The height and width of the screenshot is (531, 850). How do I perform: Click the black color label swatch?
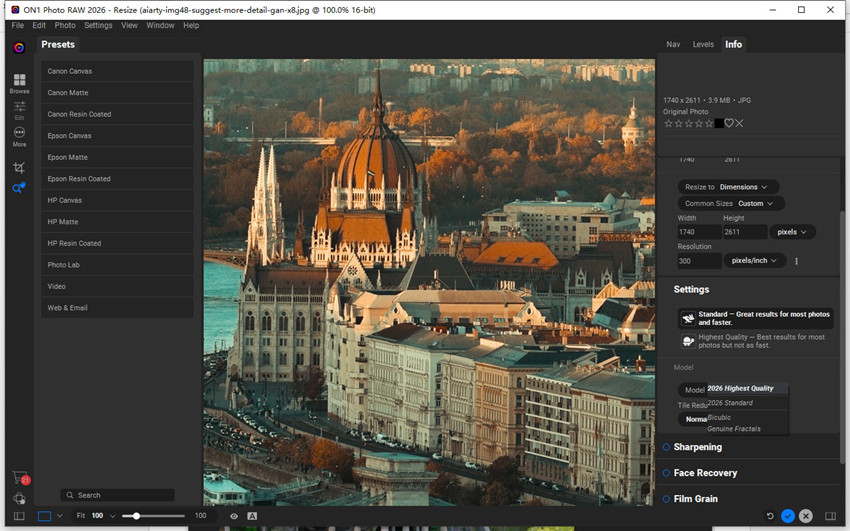pos(719,124)
